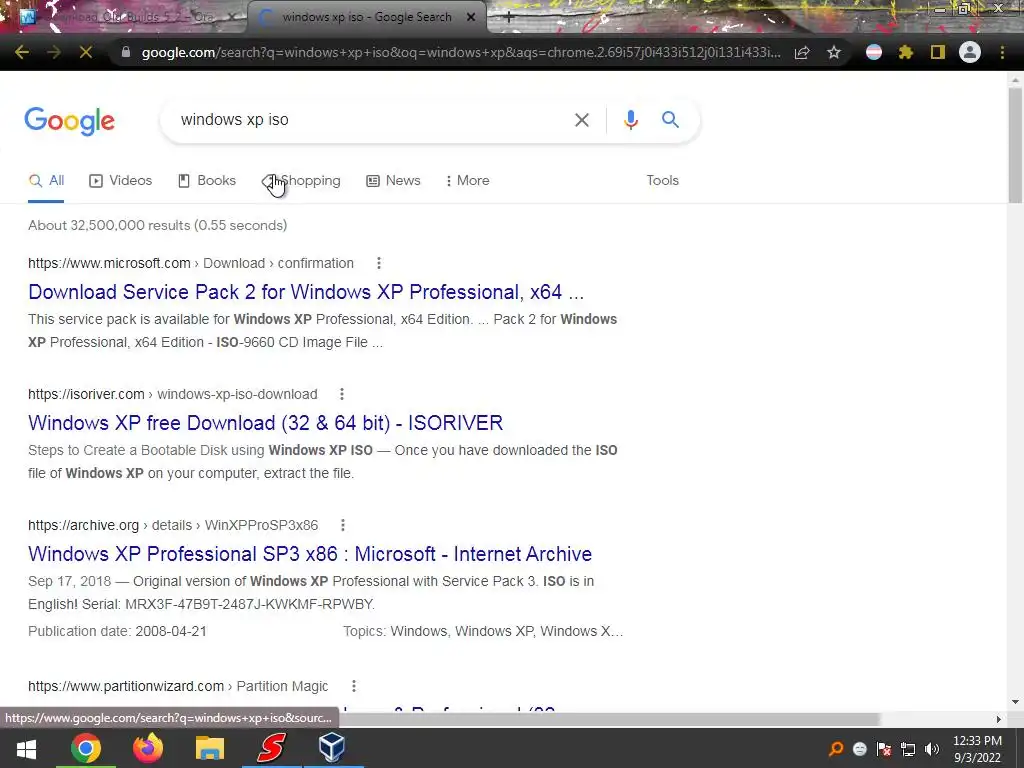Click the flag with red X tray icon

tap(884, 749)
